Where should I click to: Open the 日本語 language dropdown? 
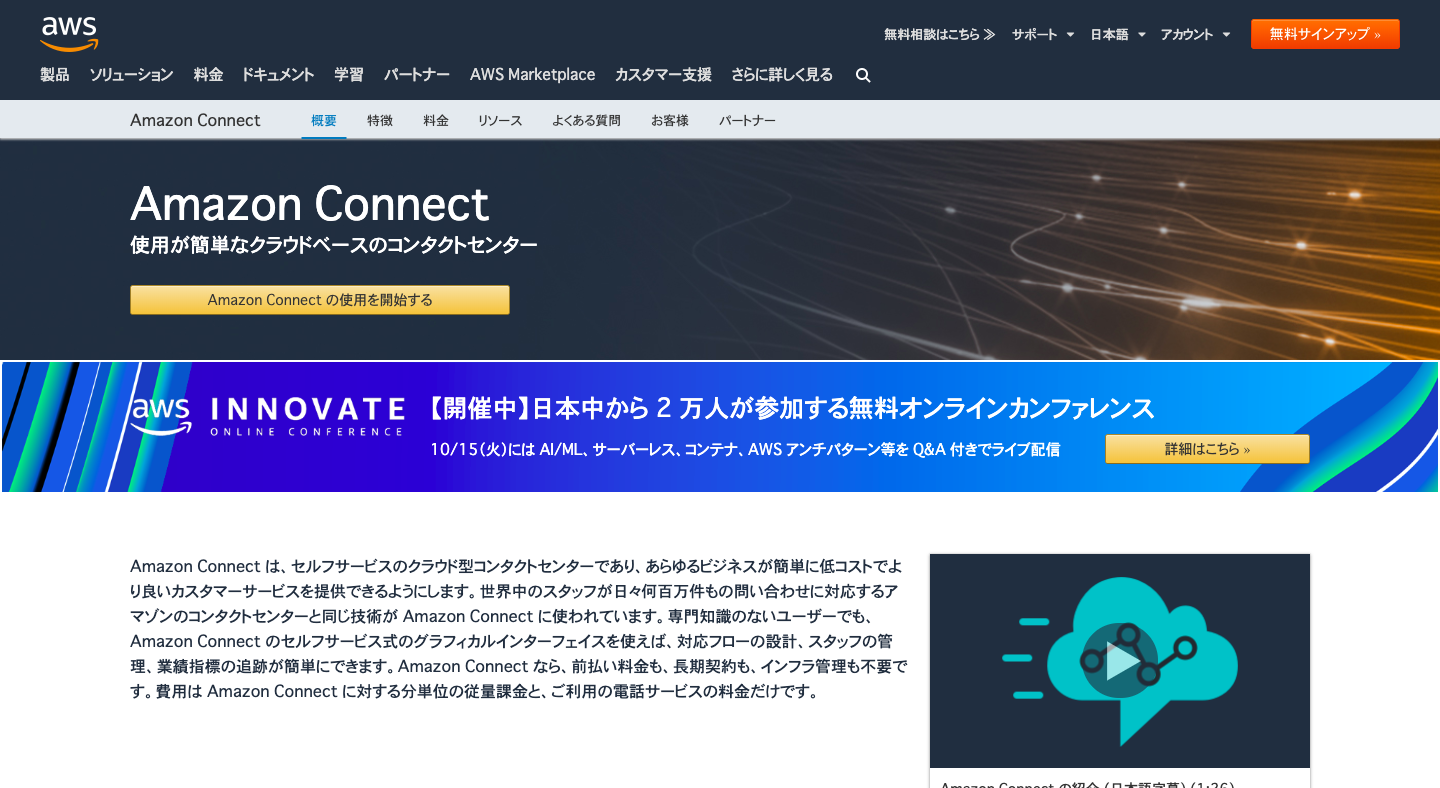(x=1117, y=34)
